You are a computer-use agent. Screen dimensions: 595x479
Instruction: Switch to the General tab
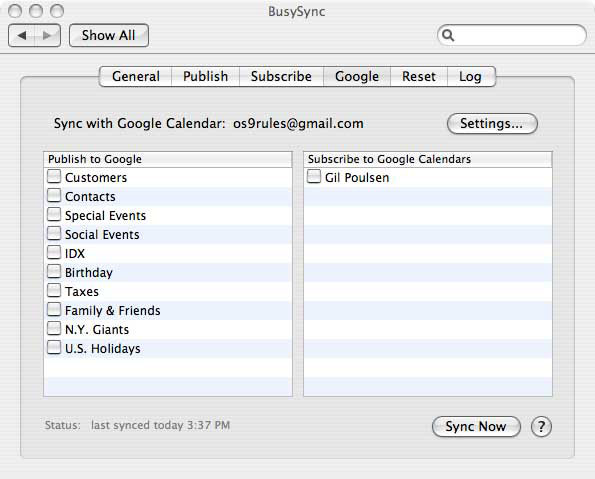coord(135,76)
